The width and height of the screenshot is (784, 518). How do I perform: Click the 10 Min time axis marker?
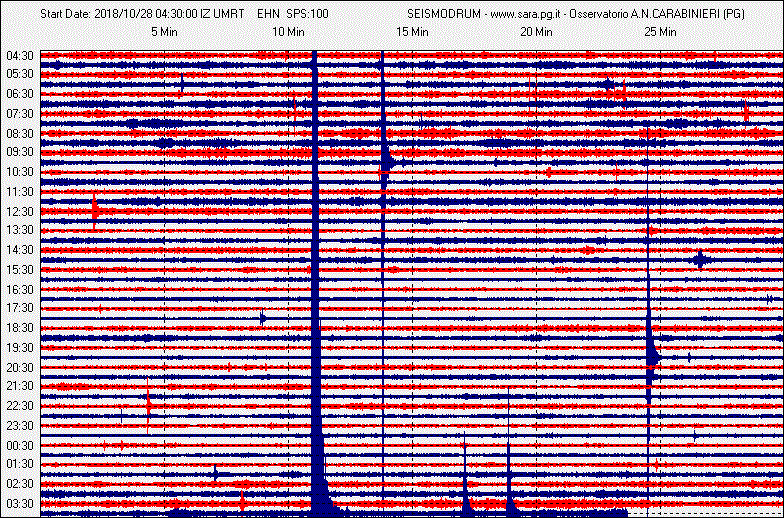(x=288, y=32)
